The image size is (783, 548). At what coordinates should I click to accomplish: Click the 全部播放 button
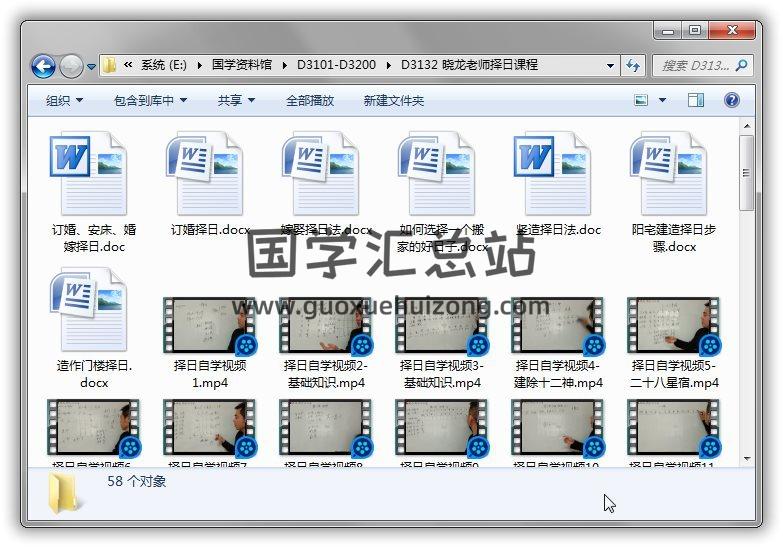(x=310, y=100)
